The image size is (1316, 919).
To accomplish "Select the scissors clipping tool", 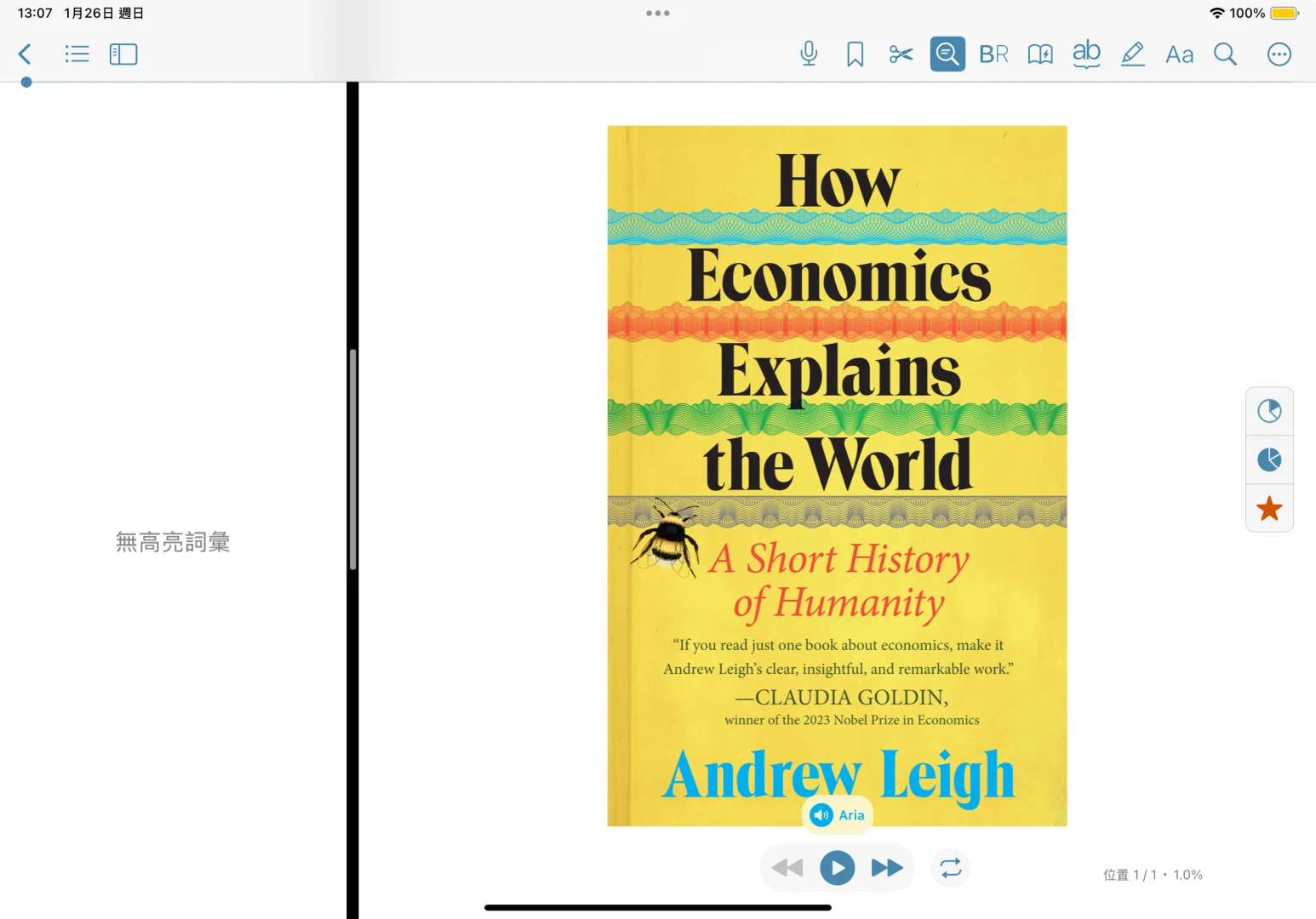I will click(x=901, y=54).
